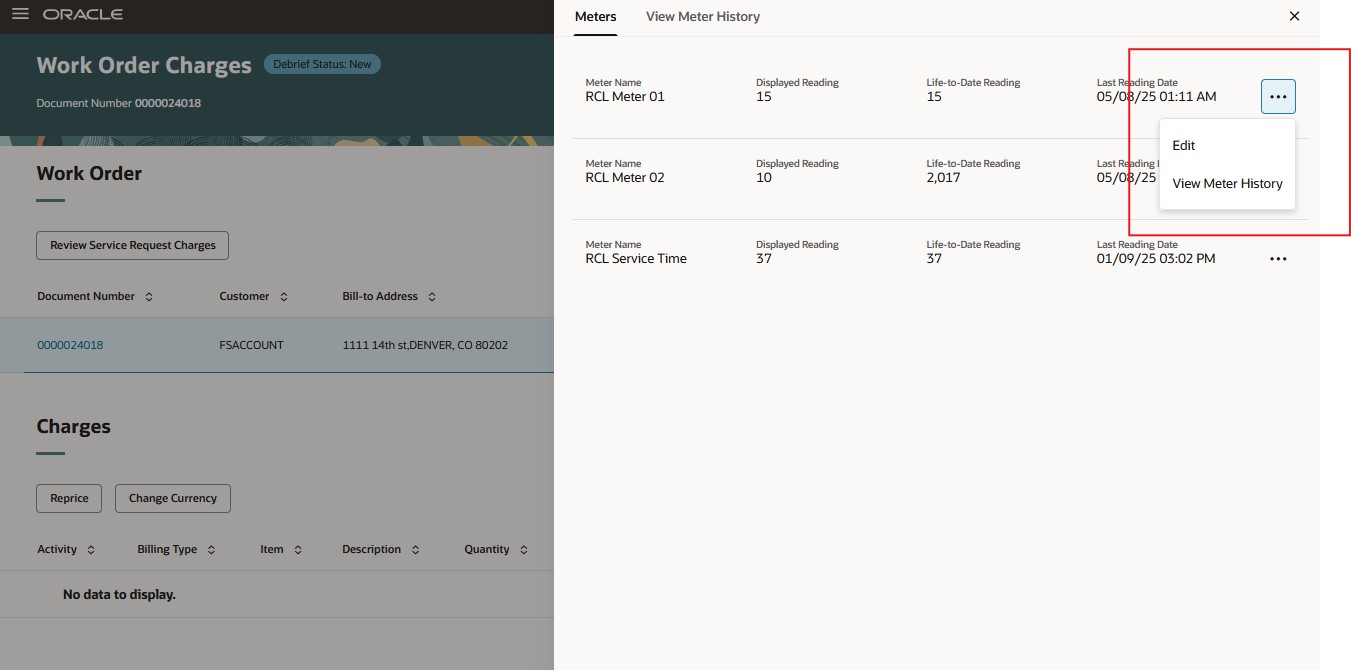Choose View Meter History from context menu
Image resolution: width=1351 pixels, height=670 pixels.
[1227, 183]
